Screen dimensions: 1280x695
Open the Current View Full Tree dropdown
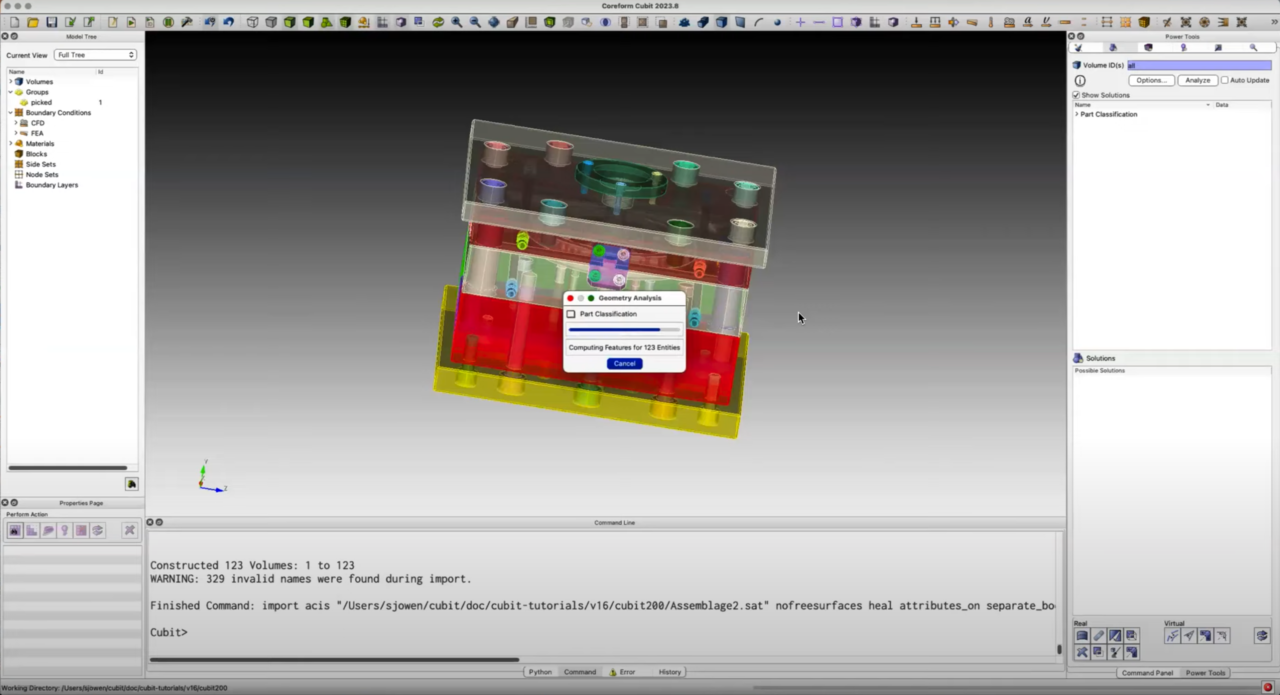(x=95, y=55)
